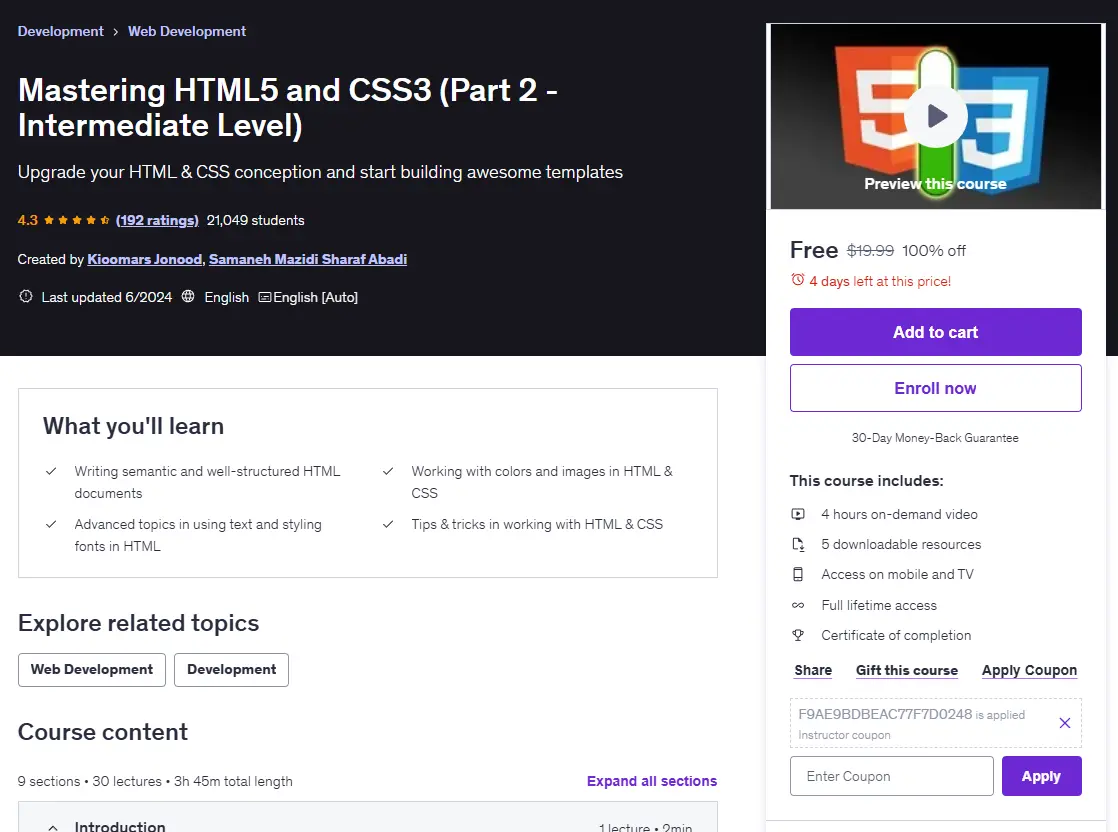The width and height of the screenshot is (1118, 832).
Task: Open the Web Development topic tag
Action: tap(92, 670)
